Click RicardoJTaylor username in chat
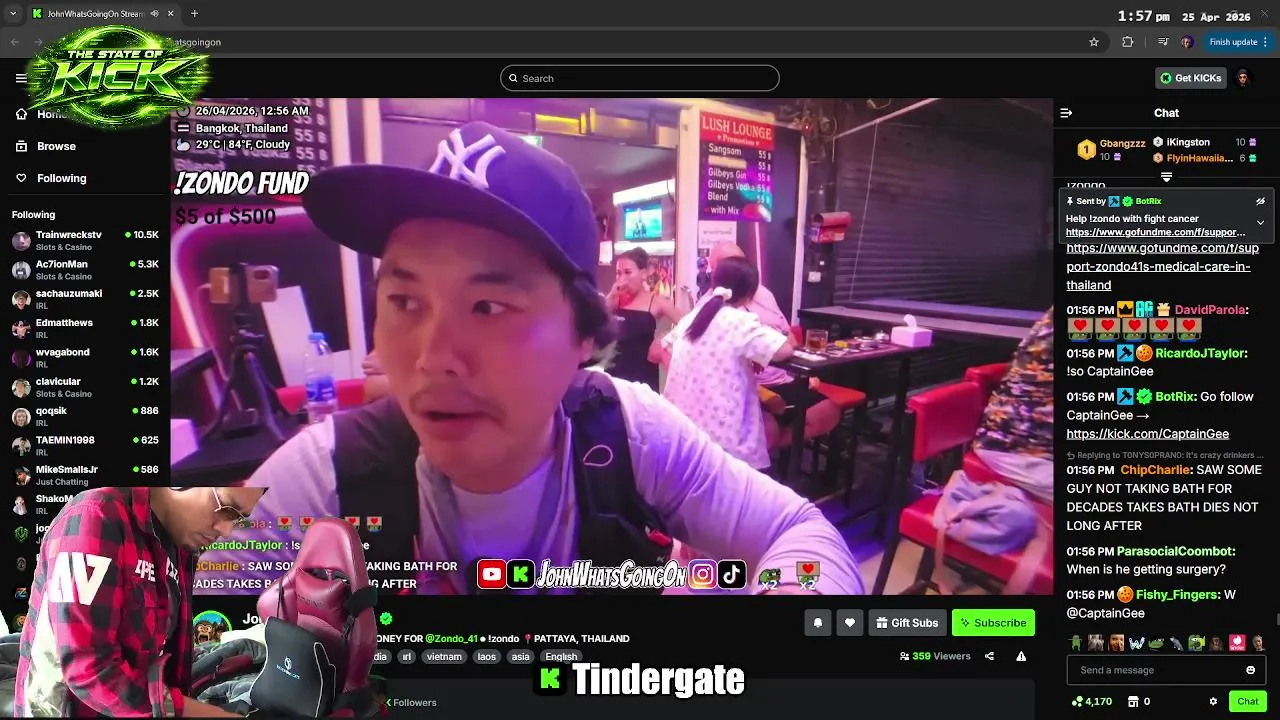This screenshot has width=1280, height=720. (1199, 353)
